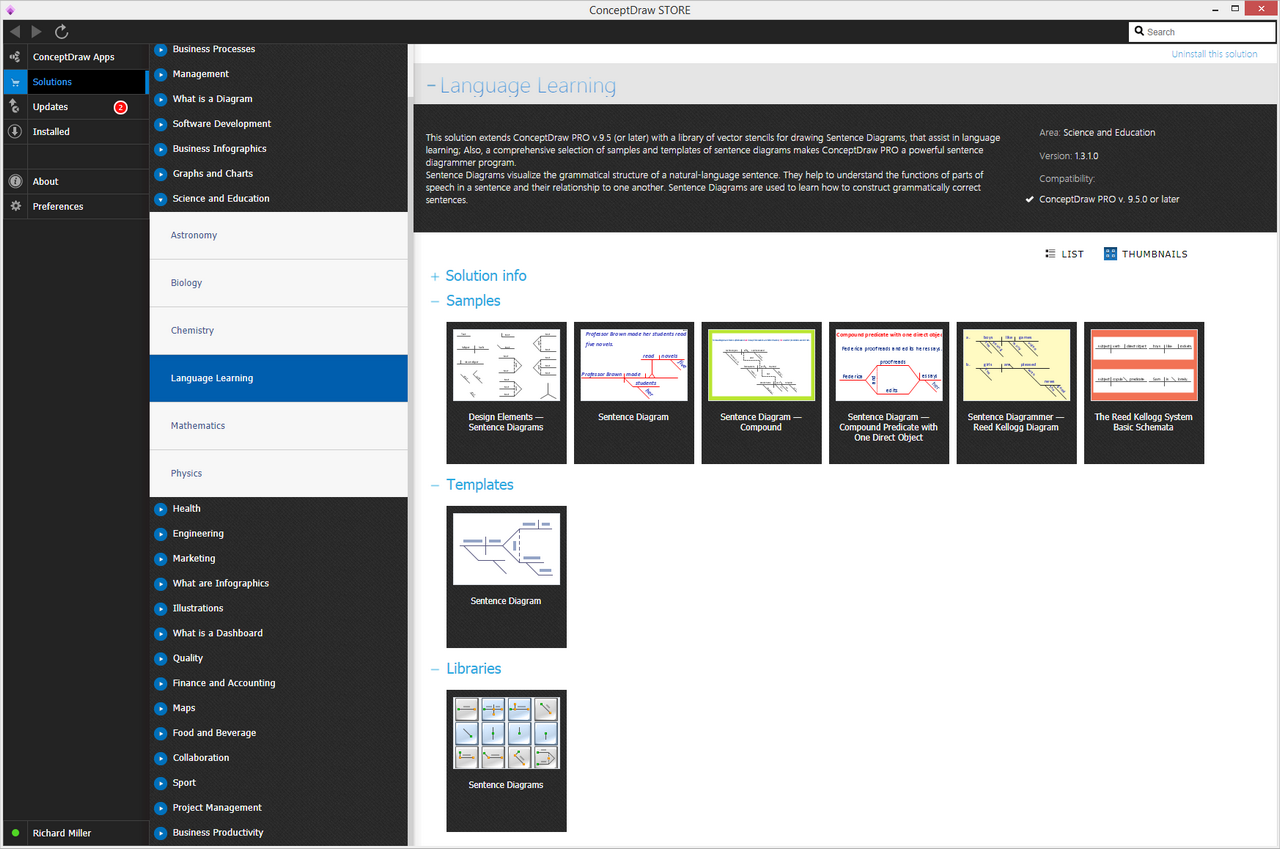Expand the What are Infographics category
The image size is (1280, 849).
(x=161, y=584)
